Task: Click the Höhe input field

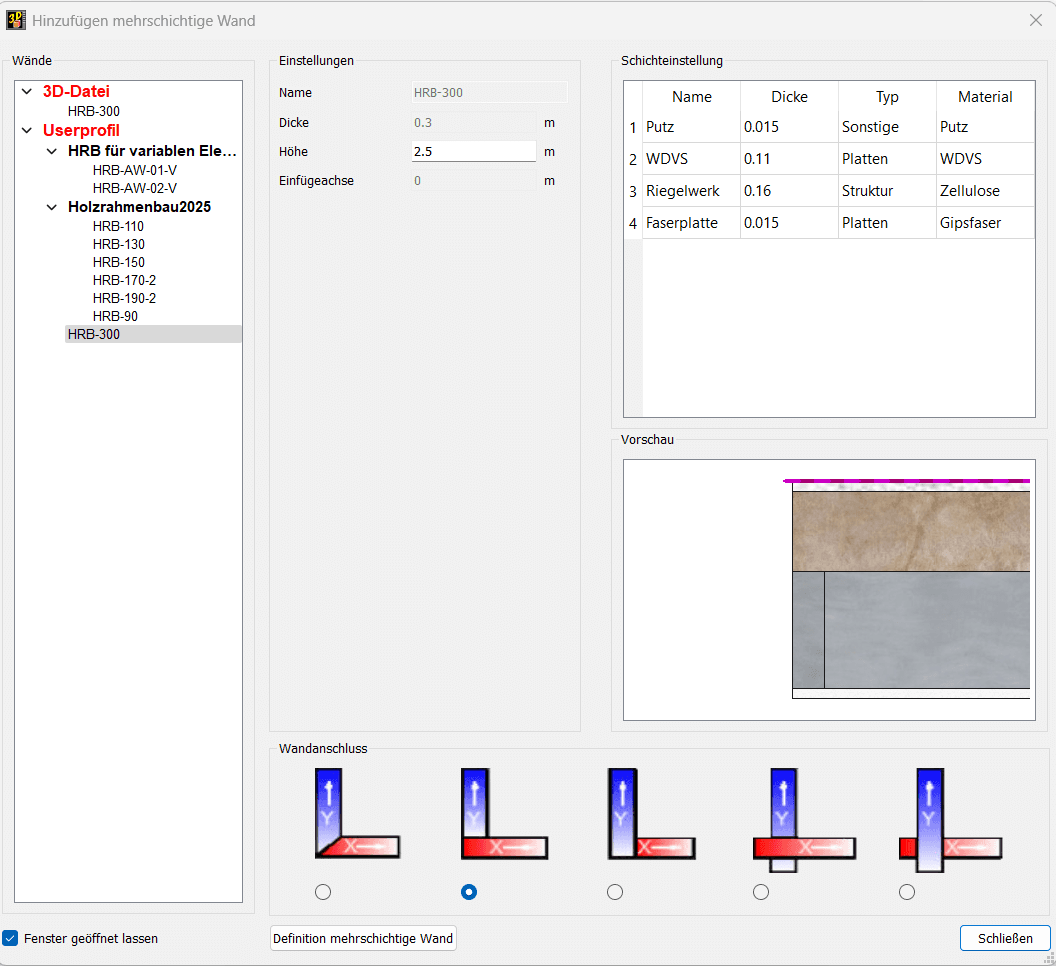Action: (x=473, y=152)
